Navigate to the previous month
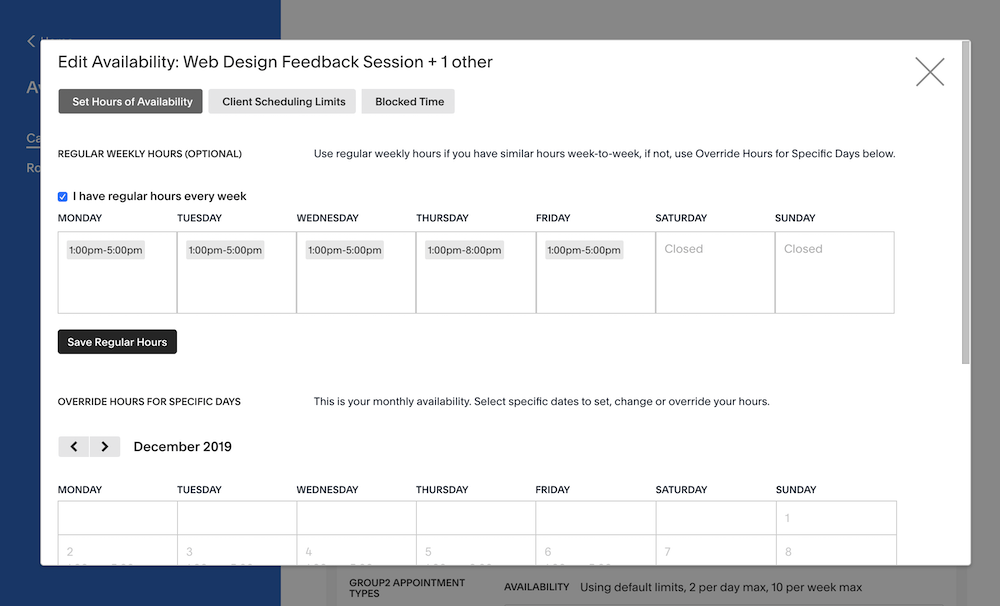Image resolution: width=1000 pixels, height=606 pixels. [74, 446]
